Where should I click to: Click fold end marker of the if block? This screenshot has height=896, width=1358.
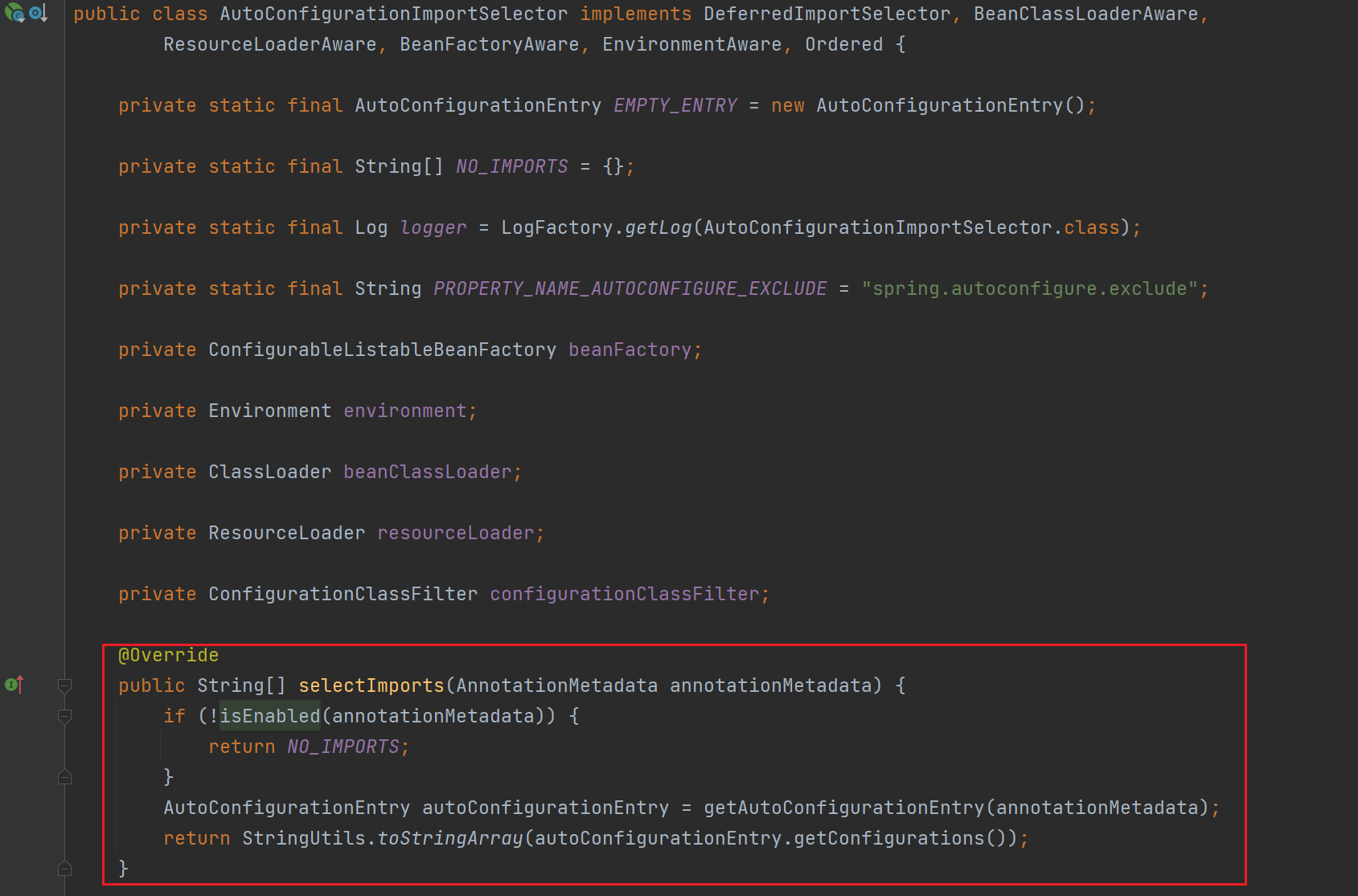tap(65, 777)
